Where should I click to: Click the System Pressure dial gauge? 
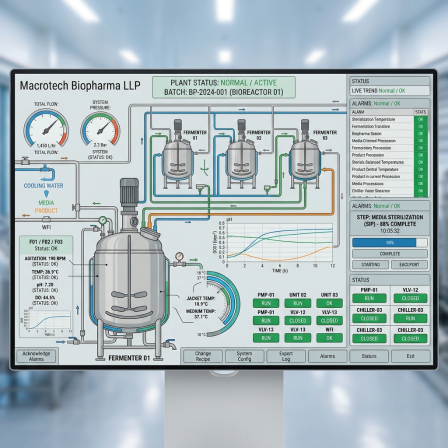(x=100, y=129)
